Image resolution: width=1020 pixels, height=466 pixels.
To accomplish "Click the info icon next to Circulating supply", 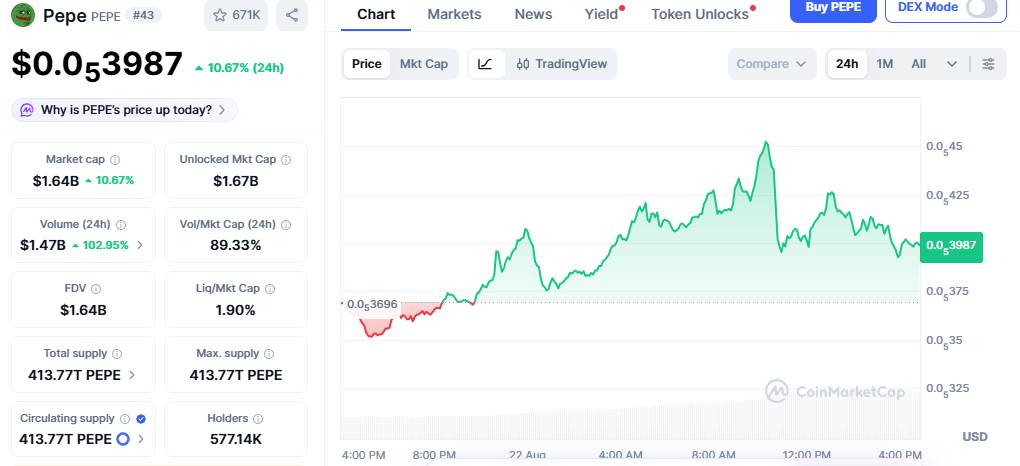I will click(125, 418).
